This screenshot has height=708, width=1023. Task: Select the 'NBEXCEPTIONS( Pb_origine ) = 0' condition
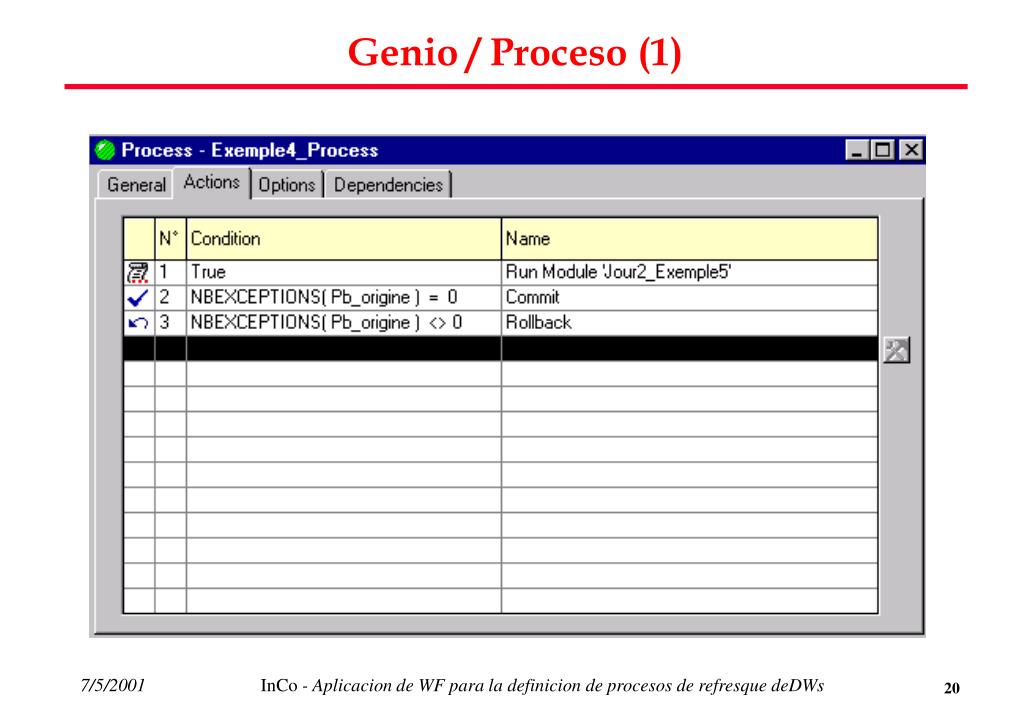[344, 298]
